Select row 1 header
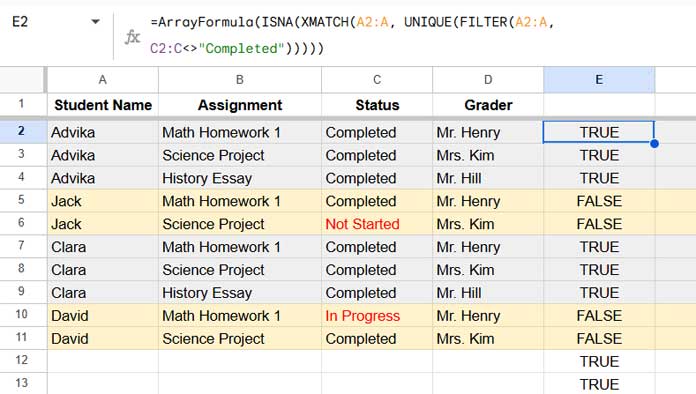Screen dimensions: 696x394 coord(21,105)
